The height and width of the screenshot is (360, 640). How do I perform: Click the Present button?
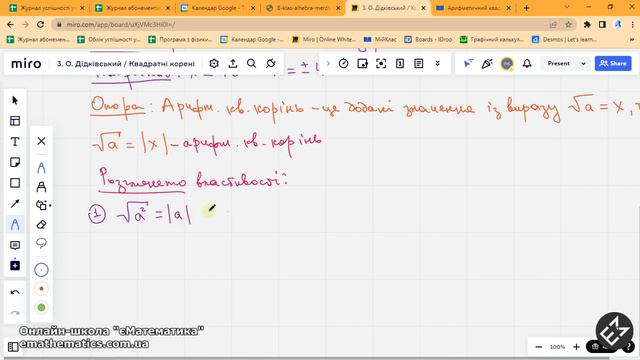(x=558, y=64)
